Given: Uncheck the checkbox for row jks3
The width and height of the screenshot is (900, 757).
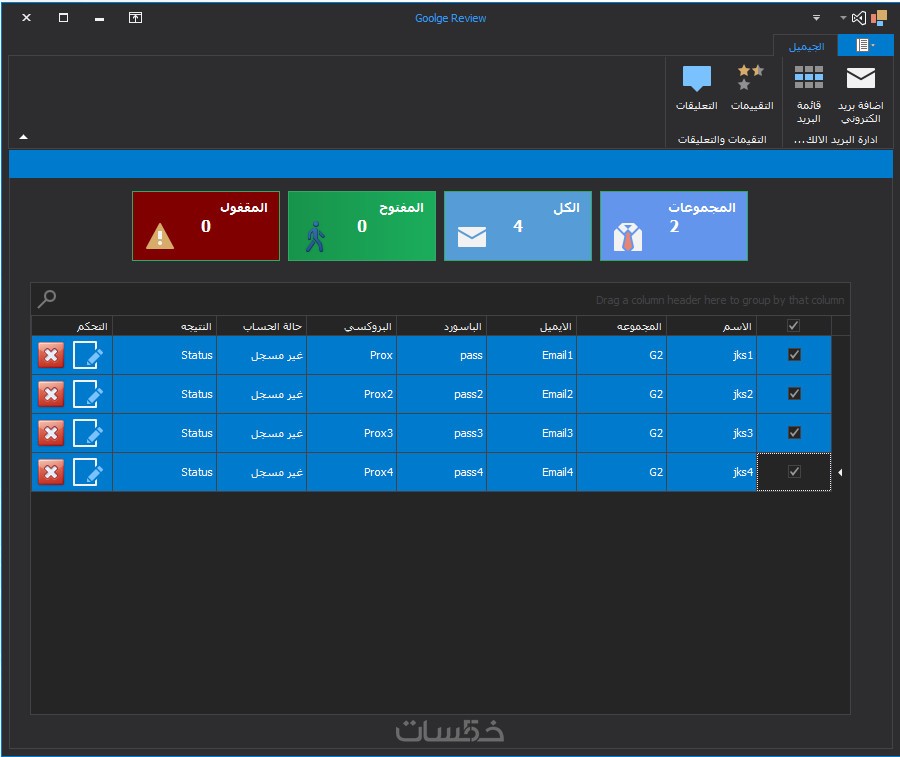Looking at the screenshot, I should point(794,433).
